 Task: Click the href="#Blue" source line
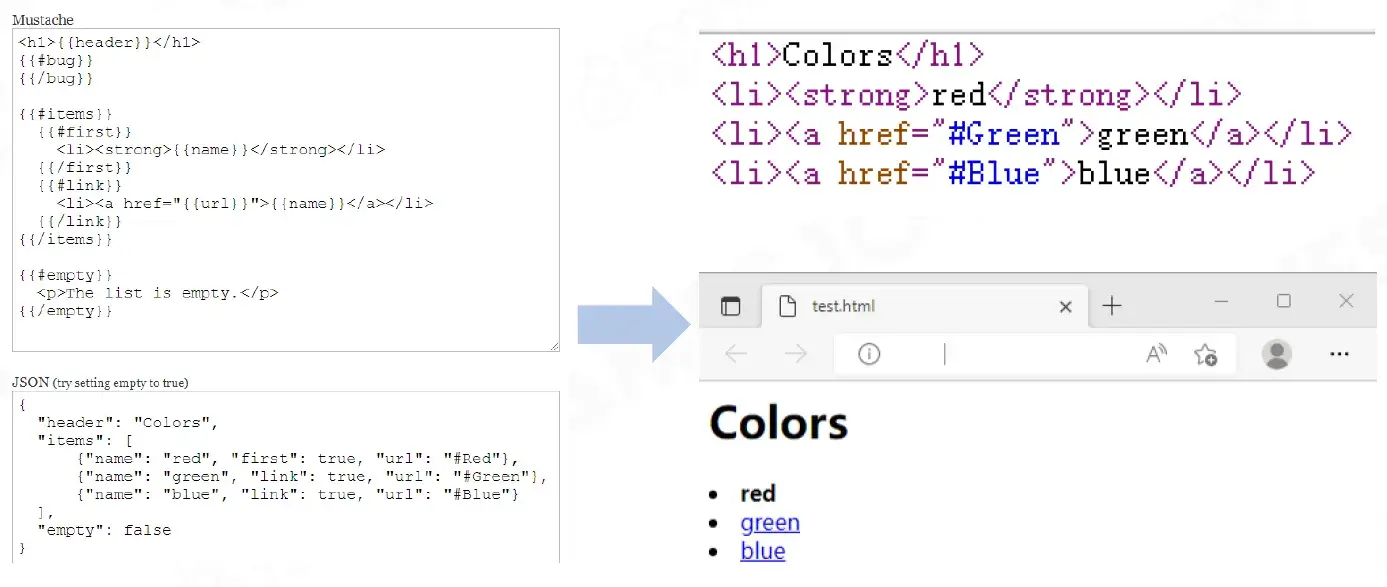click(1012, 173)
